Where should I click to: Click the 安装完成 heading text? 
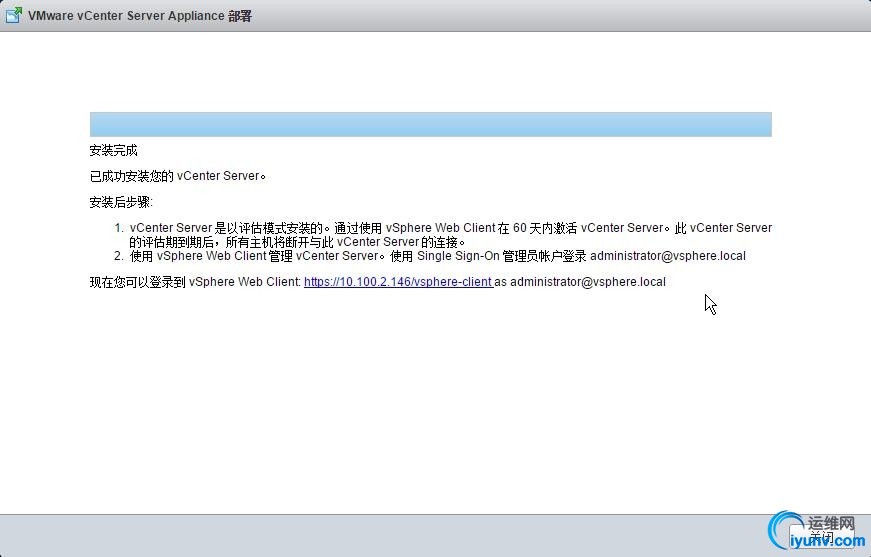point(113,150)
